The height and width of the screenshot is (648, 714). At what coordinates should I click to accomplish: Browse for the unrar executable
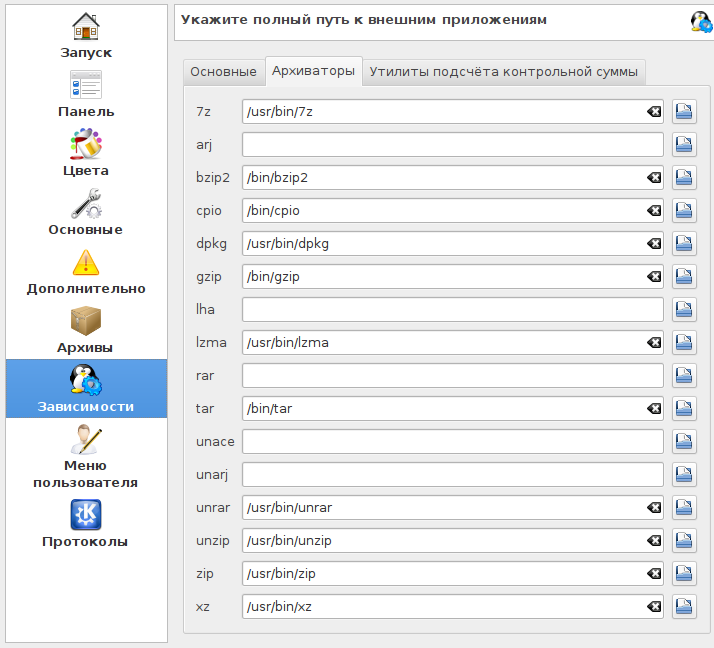684,508
